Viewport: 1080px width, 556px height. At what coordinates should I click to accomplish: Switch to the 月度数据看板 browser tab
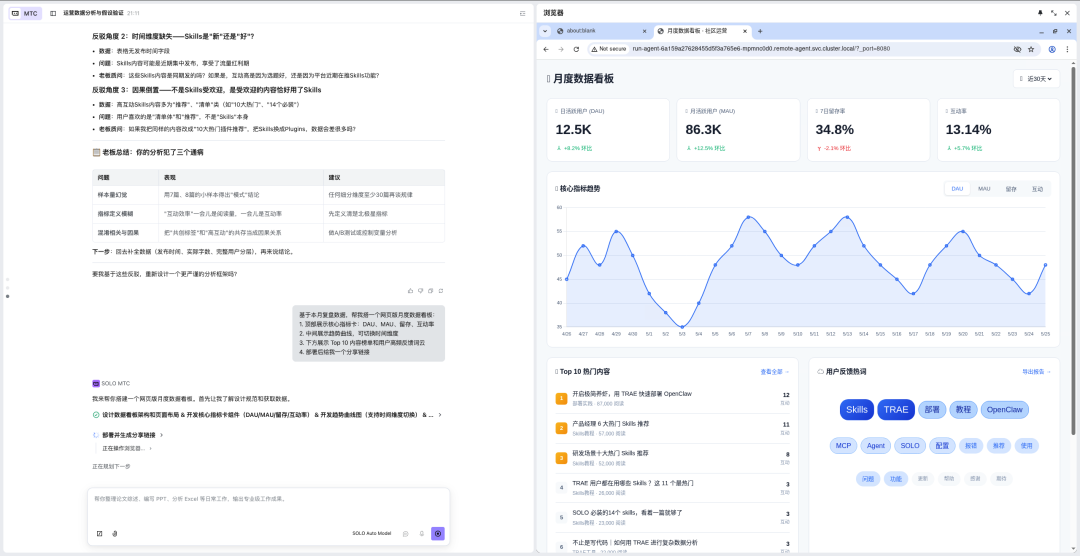click(702, 31)
